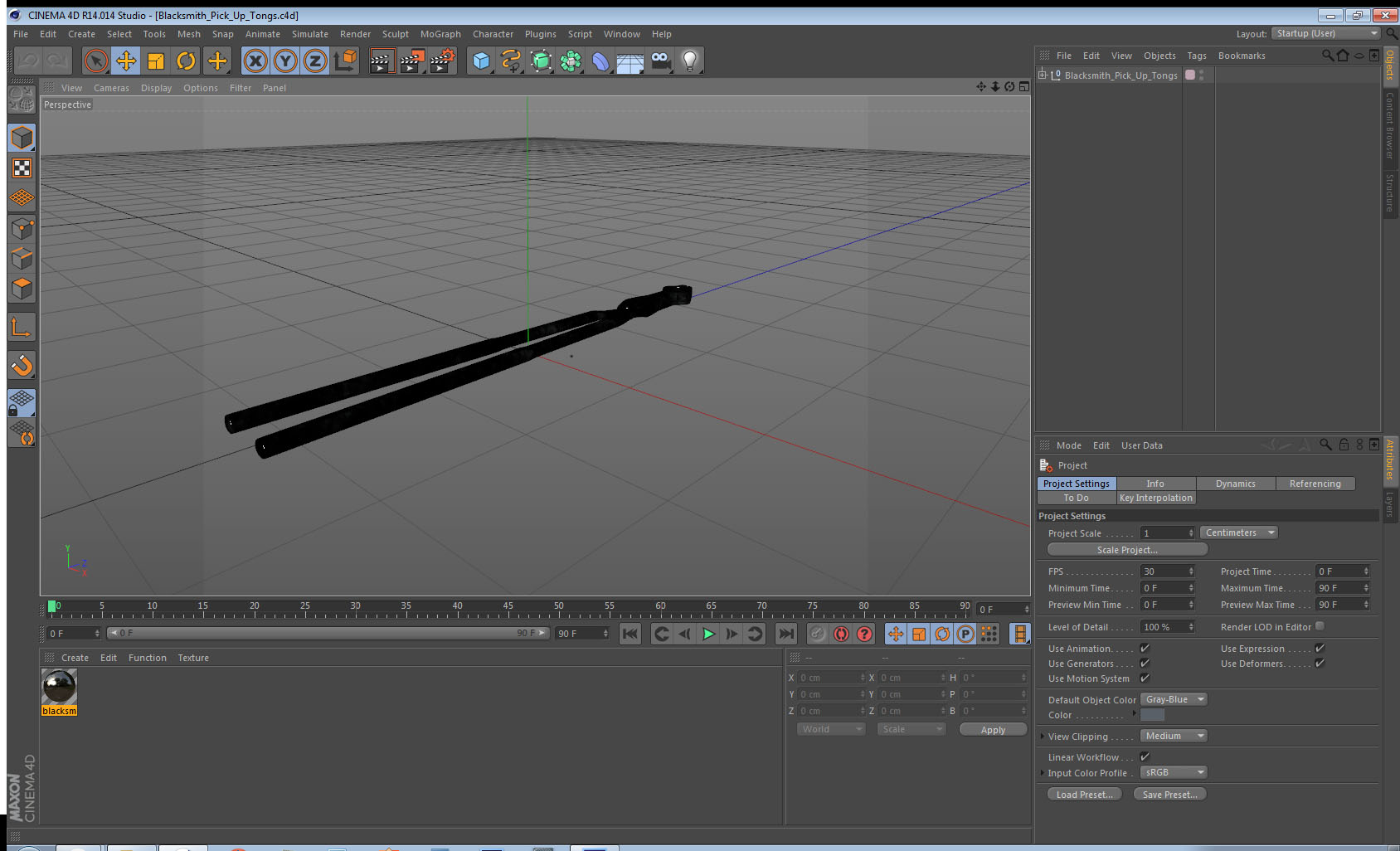This screenshot has height=851, width=1400.
Task: Click the Load Preset button
Action: pos(1085,794)
